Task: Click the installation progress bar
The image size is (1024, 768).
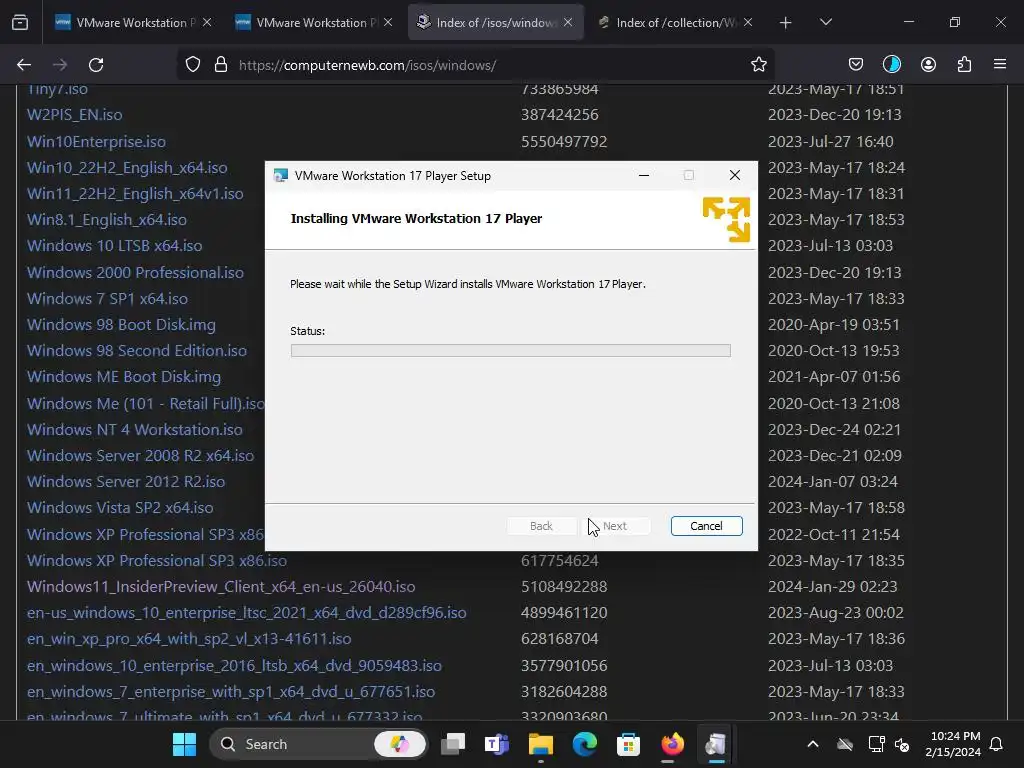Action: point(511,351)
